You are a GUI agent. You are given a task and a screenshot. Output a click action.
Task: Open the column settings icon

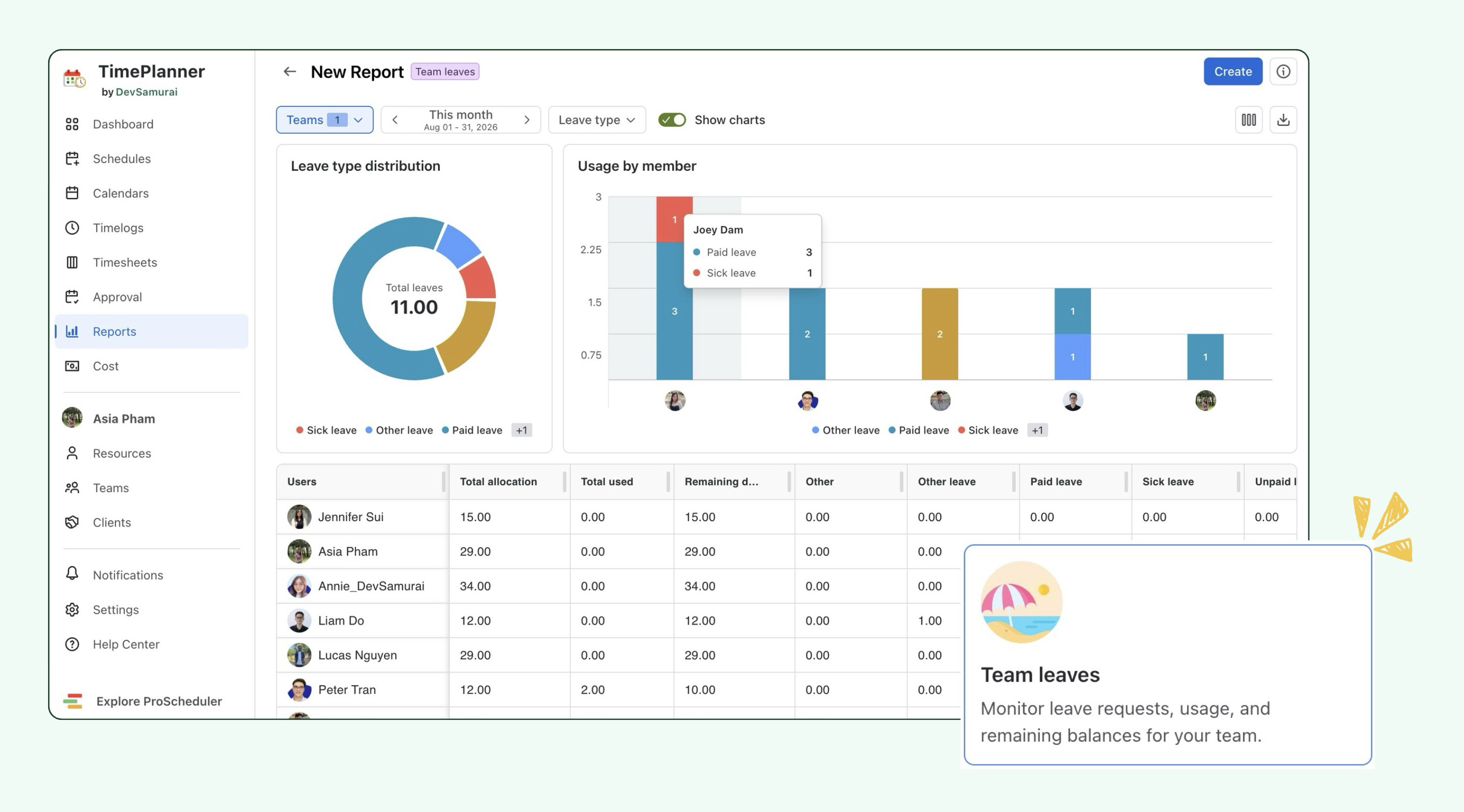click(x=1249, y=120)
